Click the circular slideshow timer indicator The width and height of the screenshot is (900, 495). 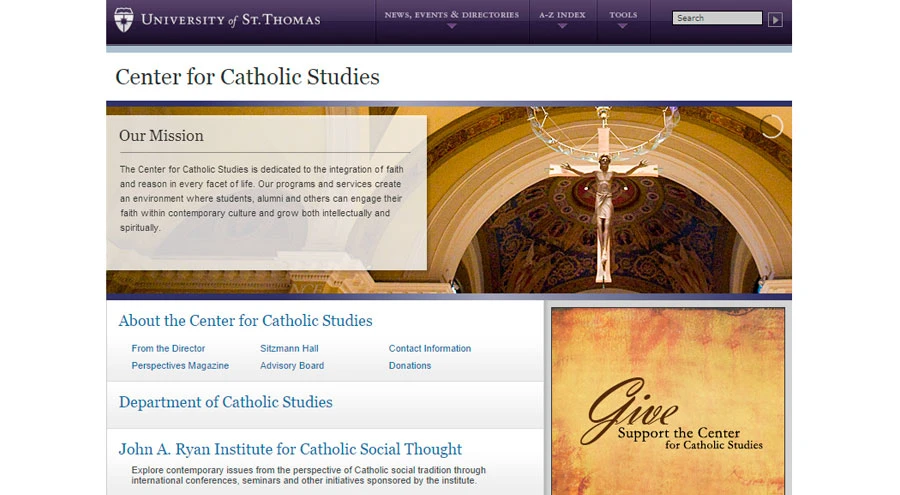click(771, 126)
